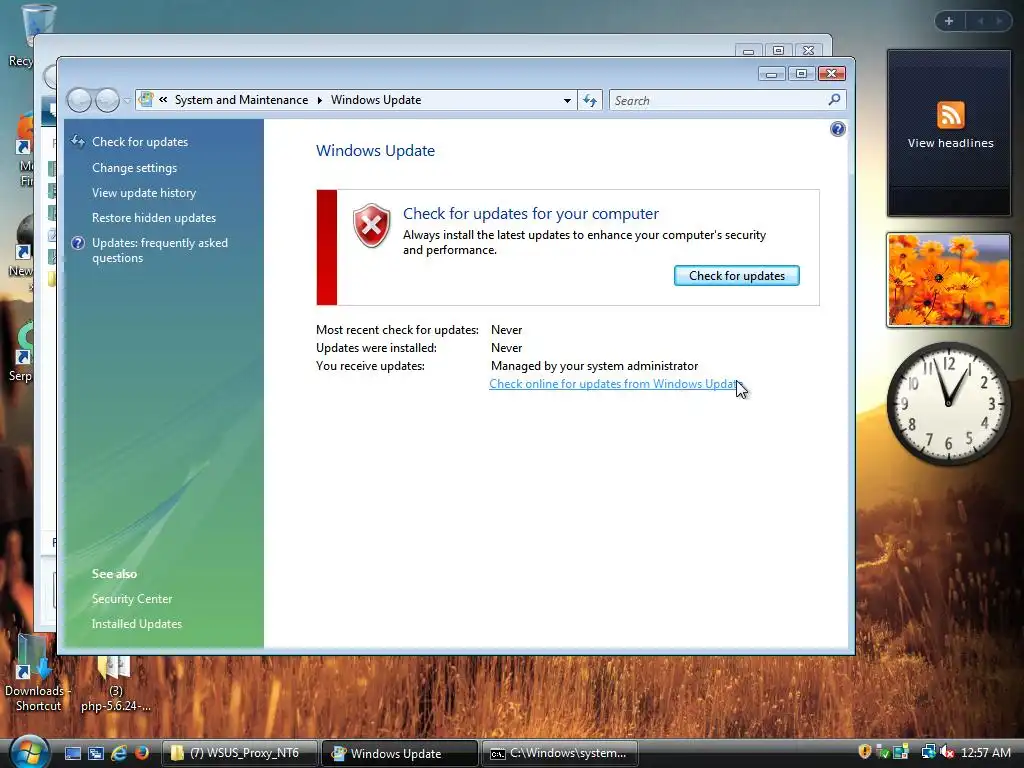Click Switch between windows in Quick Launch
The height and width of the screenshot is (768, 1024).
click(x=96, y=753)
